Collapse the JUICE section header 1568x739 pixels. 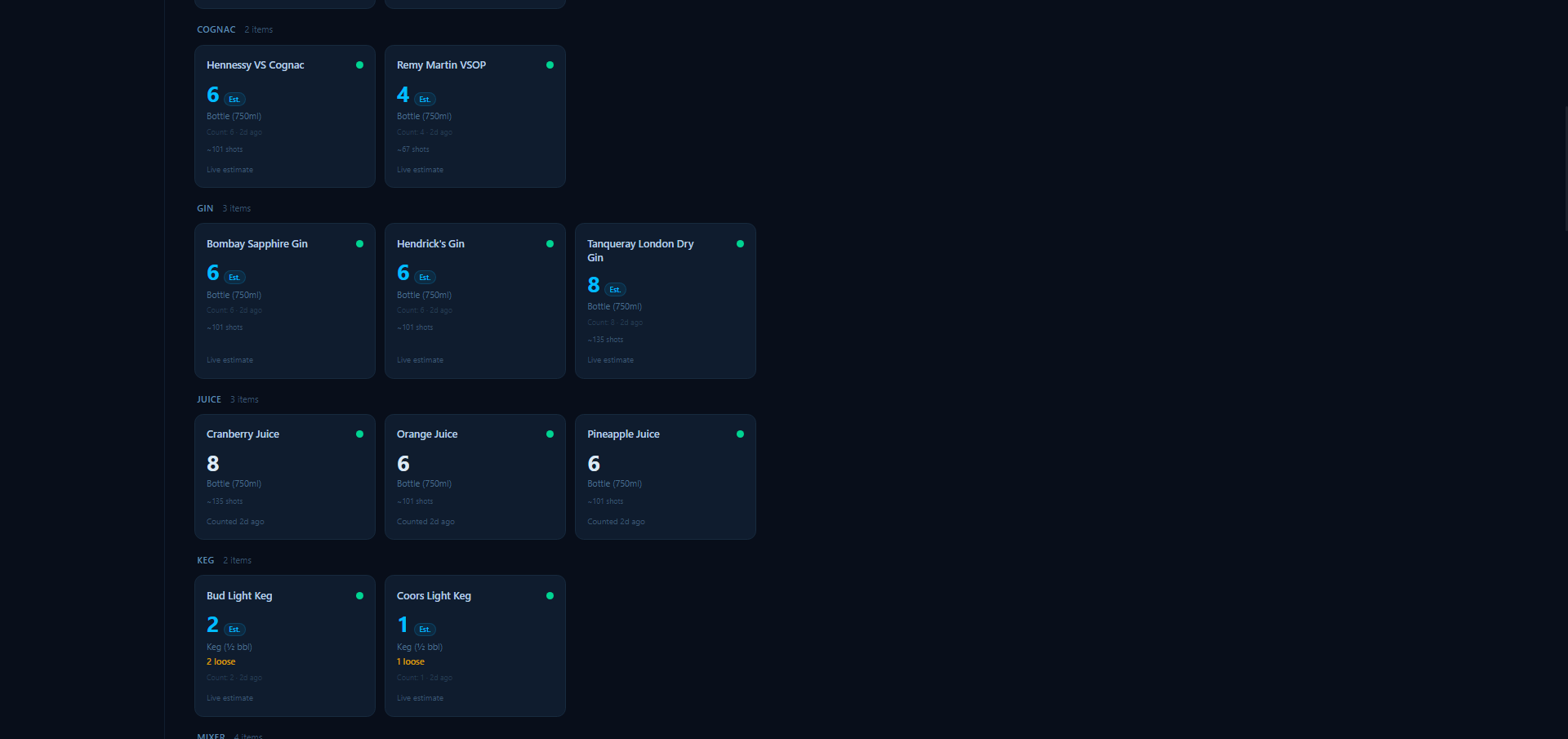click(208, 399)
